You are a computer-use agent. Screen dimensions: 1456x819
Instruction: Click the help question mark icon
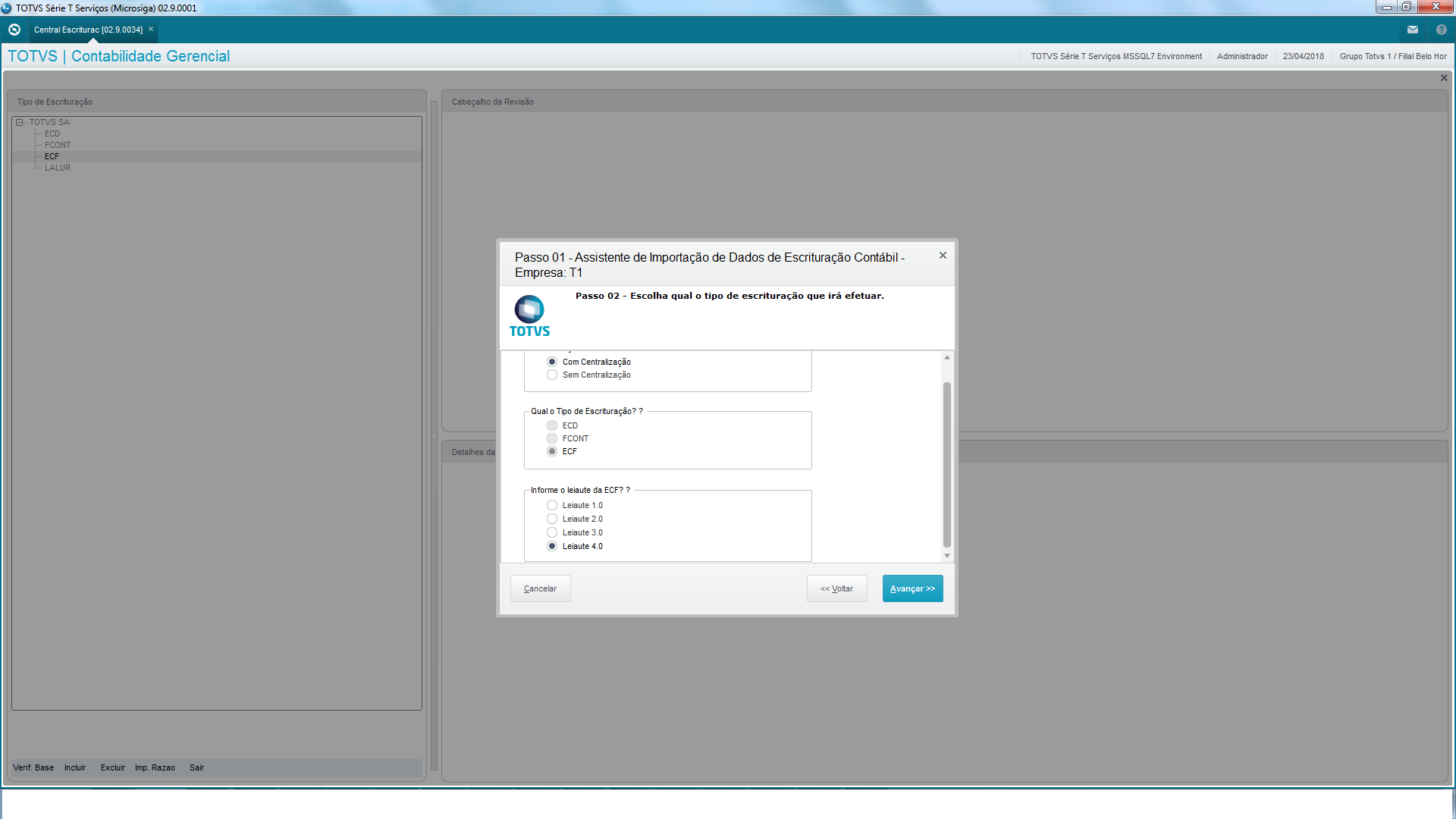click(1441, 30)
